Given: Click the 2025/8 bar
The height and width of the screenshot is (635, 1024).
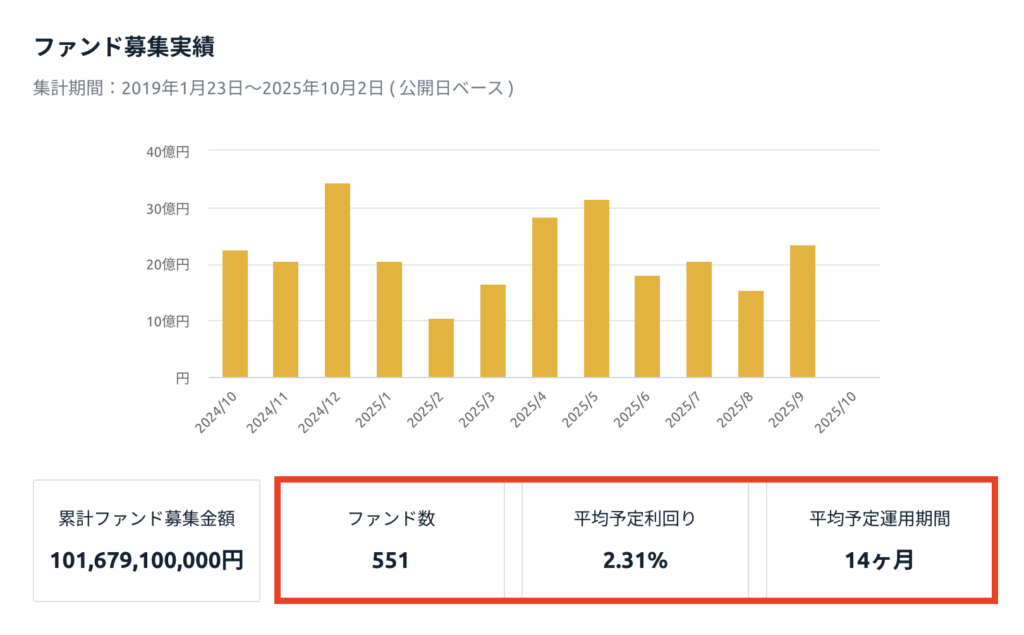Looking at the screenshot, I should 752,334.
